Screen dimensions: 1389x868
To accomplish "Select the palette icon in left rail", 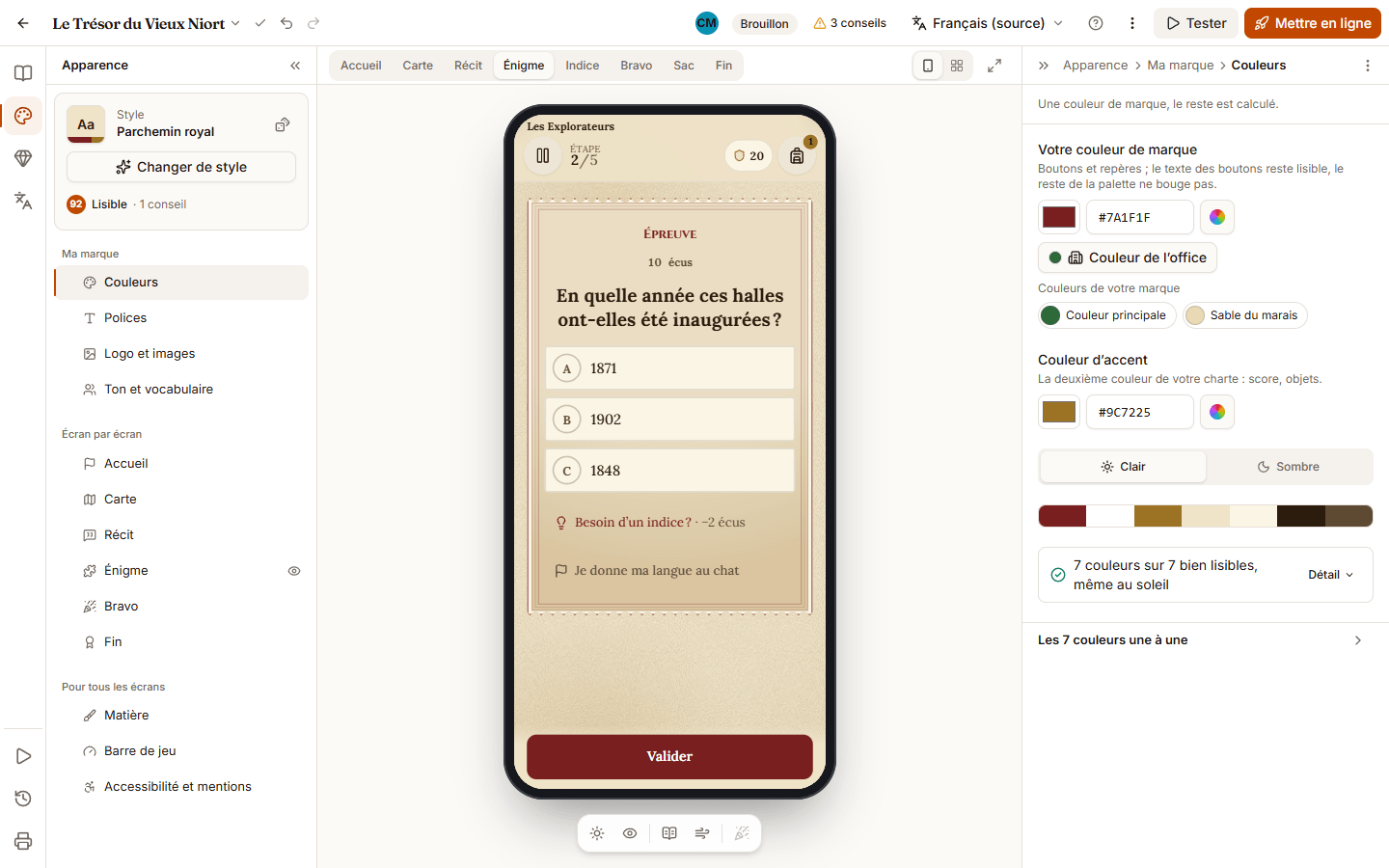I will [23, 116].
